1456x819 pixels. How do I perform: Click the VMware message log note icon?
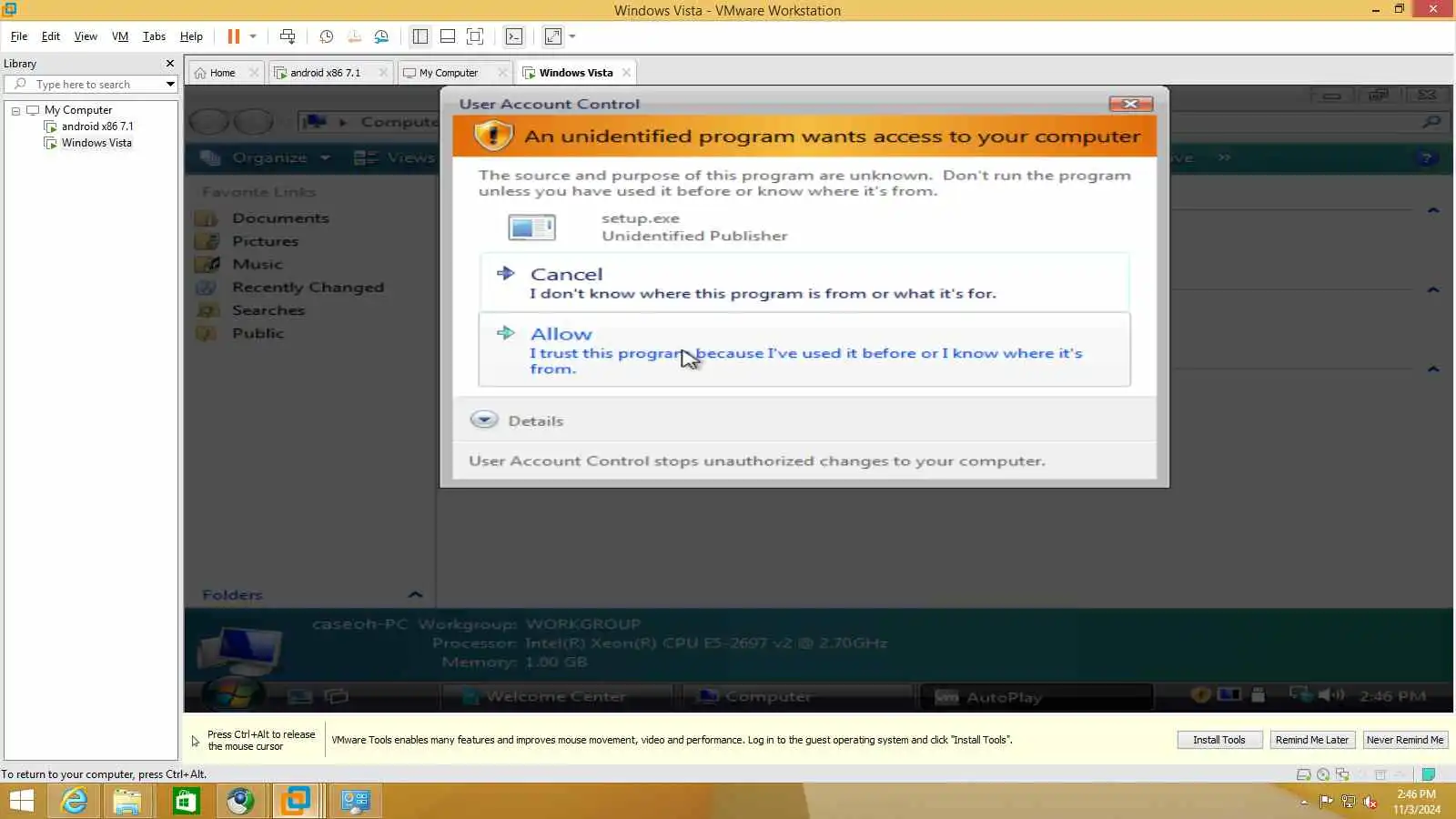click(x=1429, y=774)
